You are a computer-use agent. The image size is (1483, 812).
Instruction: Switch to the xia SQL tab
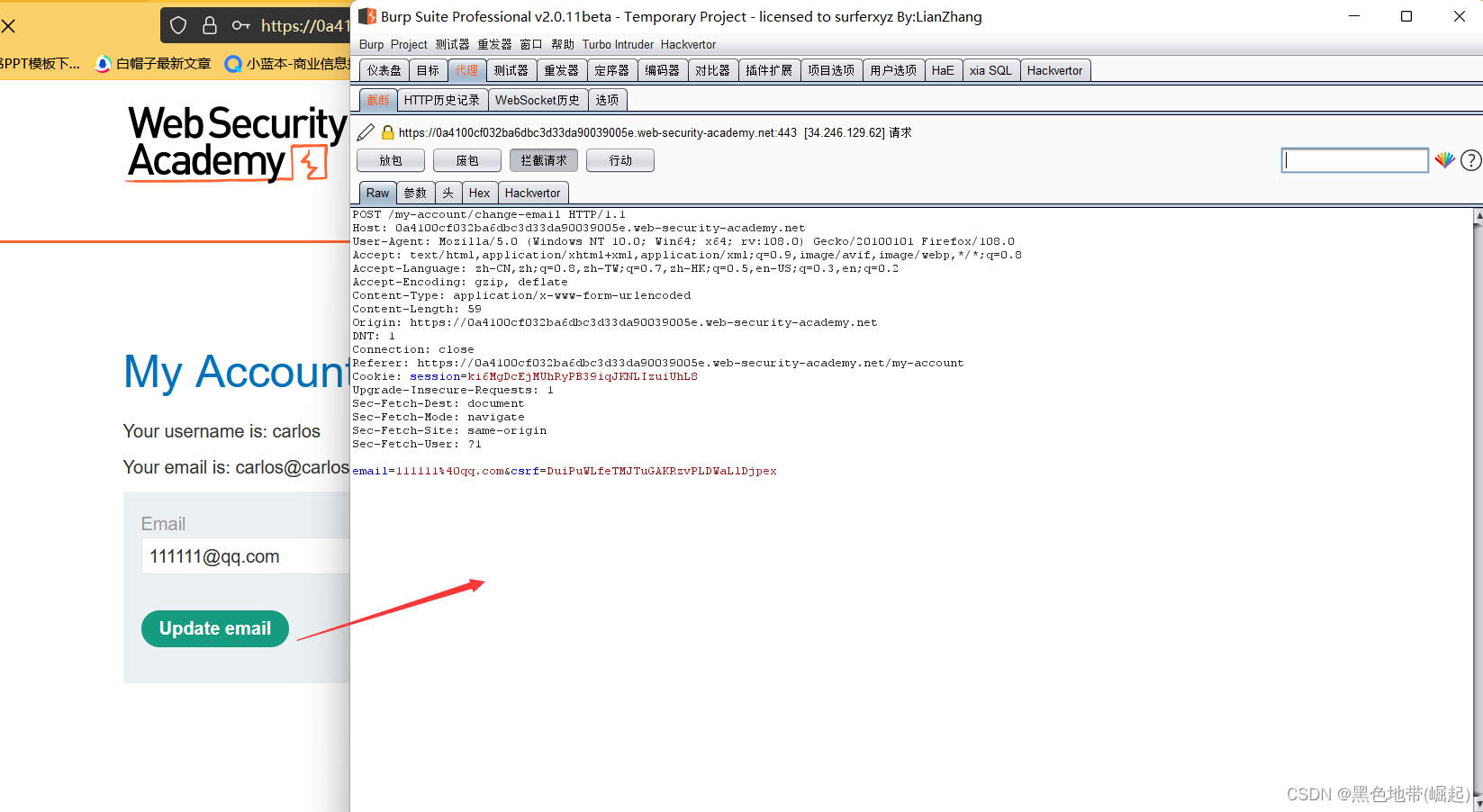pyautogui.click(x=990, y=70)
